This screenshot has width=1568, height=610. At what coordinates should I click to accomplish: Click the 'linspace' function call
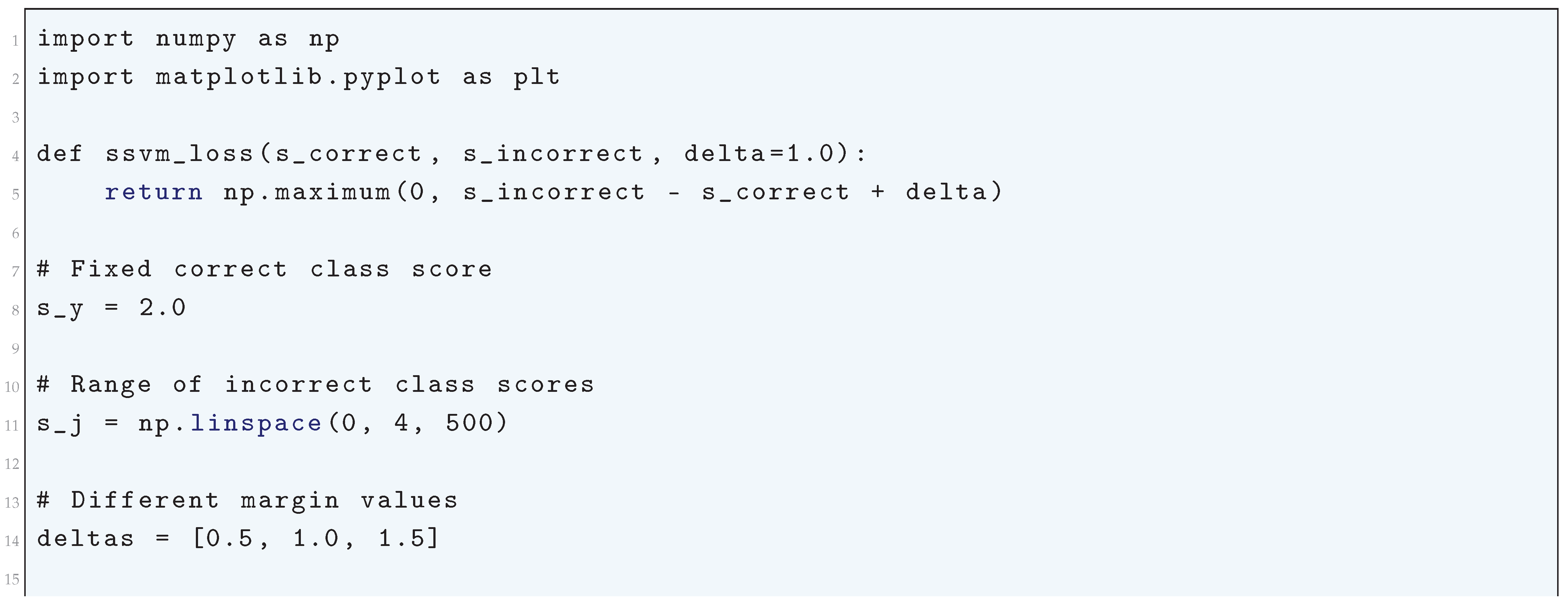pos(256,423)
